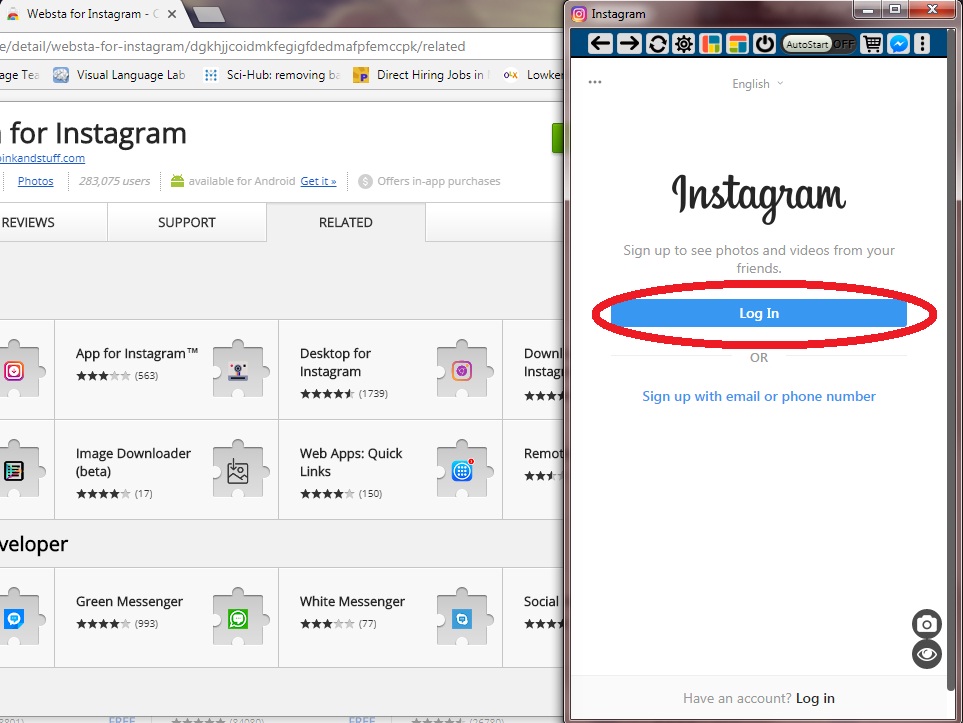Open settings with the gear icon in the Instagram toolbar
This screenshot has height=723, width=963.
click(x=684, y=44)
